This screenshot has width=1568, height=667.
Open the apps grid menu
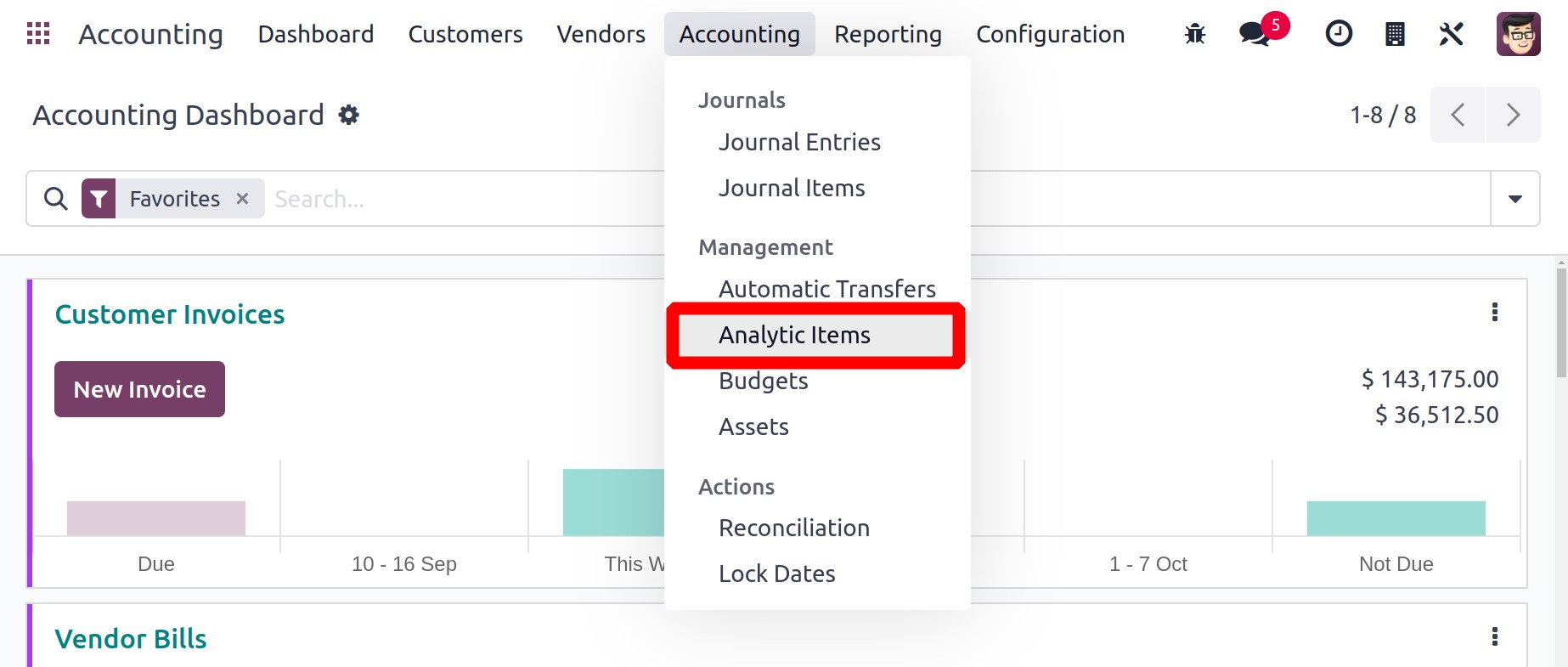tap(38, 34)
